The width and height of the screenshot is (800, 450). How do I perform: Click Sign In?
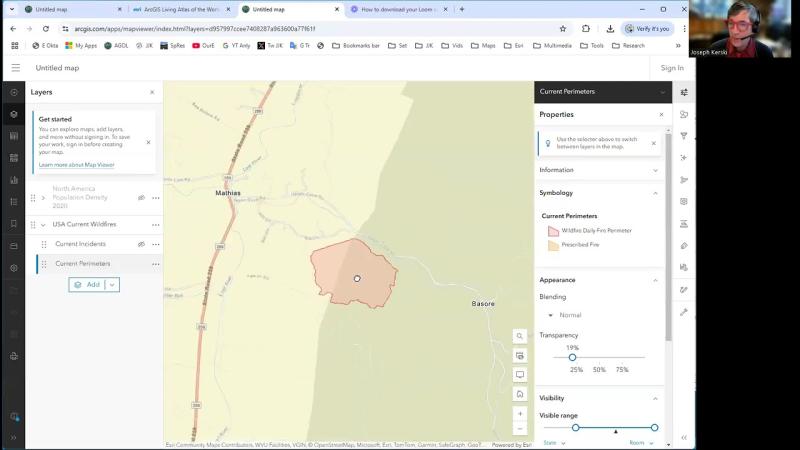[x=672, y=68]
